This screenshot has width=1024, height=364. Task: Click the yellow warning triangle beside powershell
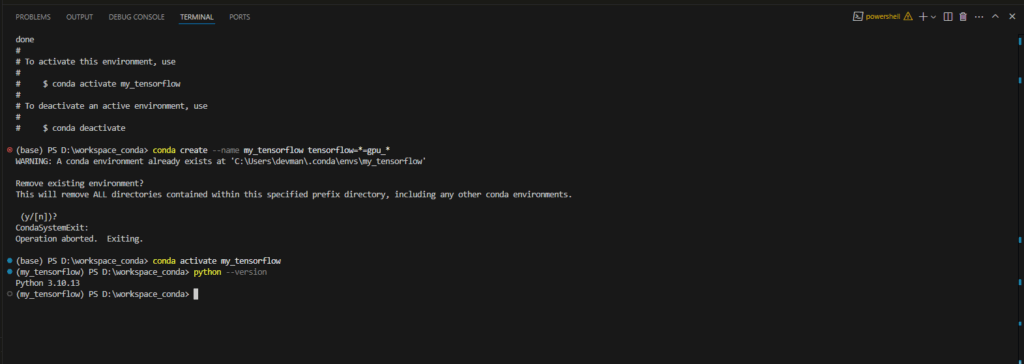point(908,17)
